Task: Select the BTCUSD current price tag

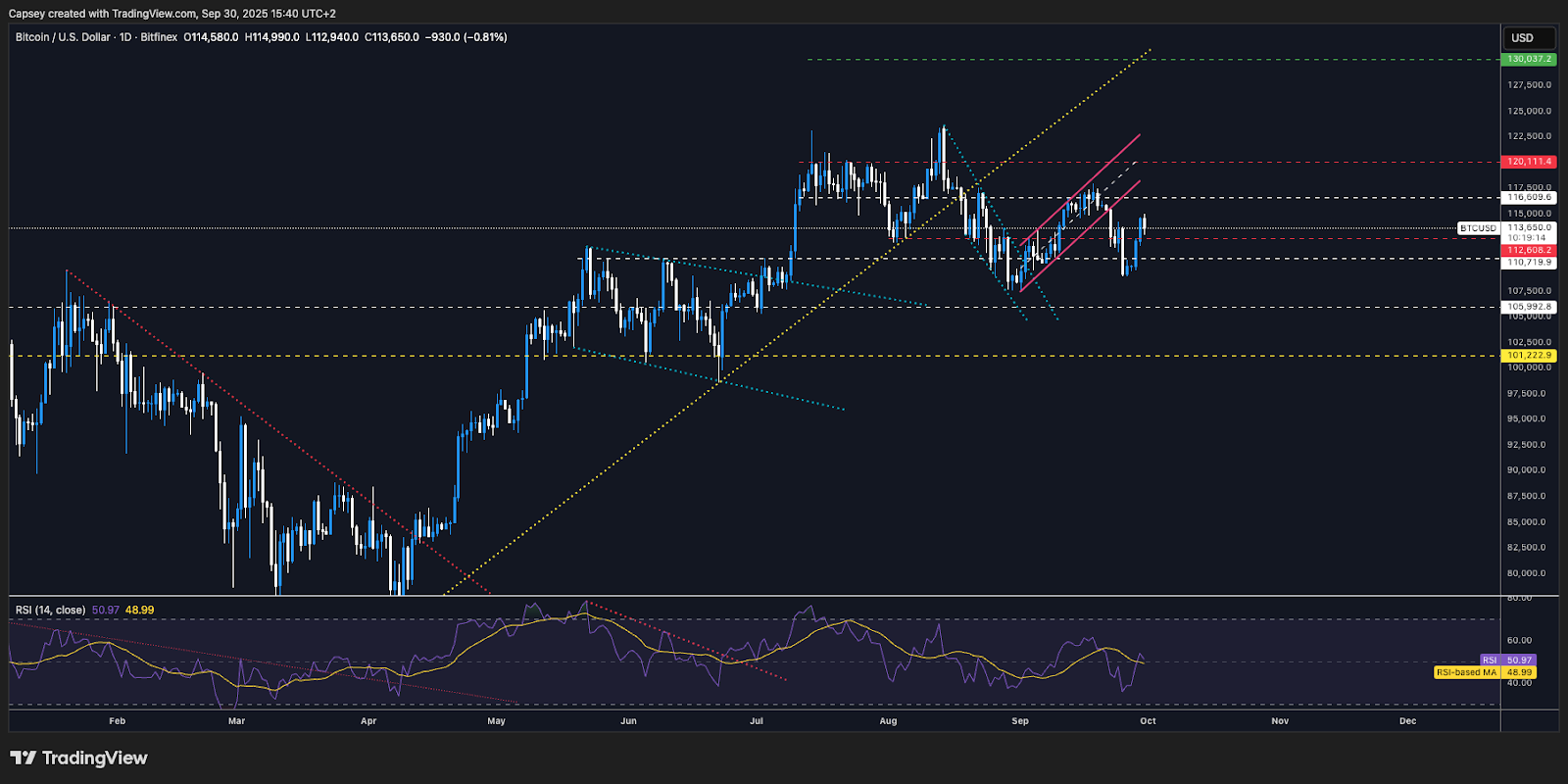Action: point(1478,228)
